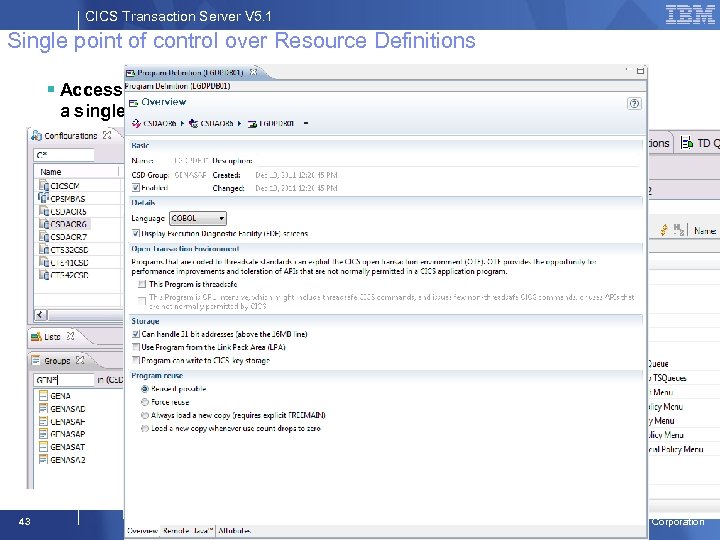Viewport: 720px width, 540px height.
Task: Toggle the CPU intensive program checkbox
Action: pos(142,300)
